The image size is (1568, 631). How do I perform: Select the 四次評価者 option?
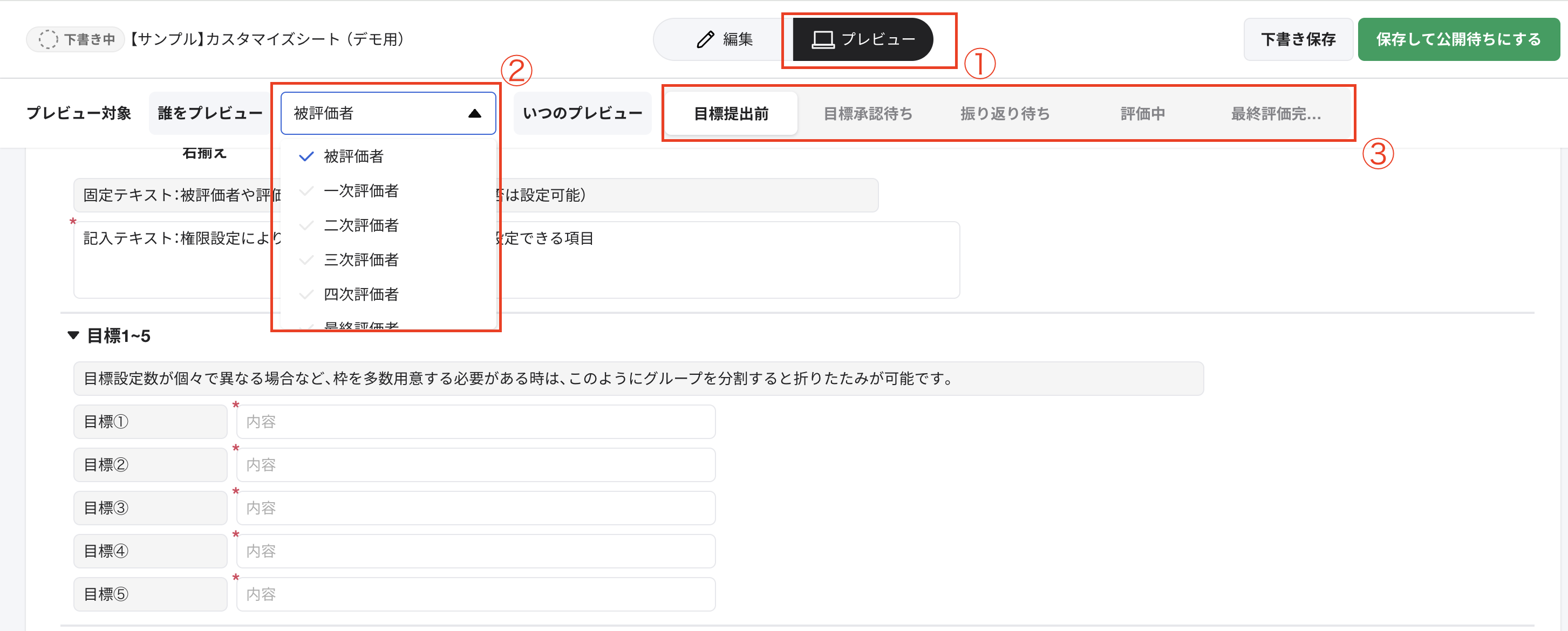[362, 294]
